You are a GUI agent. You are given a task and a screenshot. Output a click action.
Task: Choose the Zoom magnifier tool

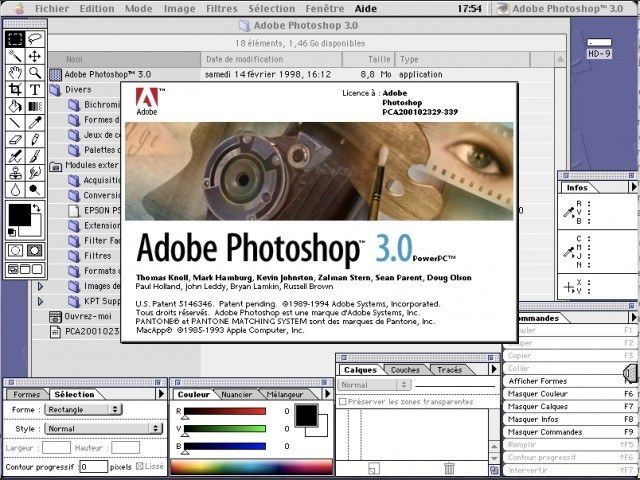pyautogui.click(x=35, y=73)
